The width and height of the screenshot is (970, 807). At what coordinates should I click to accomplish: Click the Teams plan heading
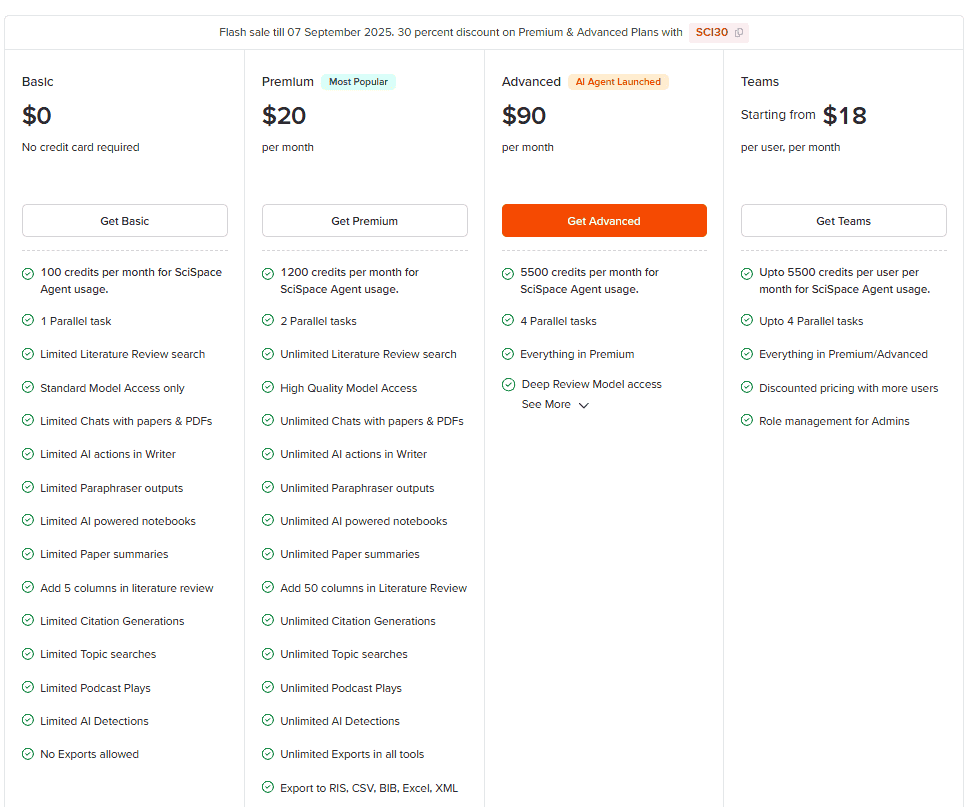[x=760, y=82]
